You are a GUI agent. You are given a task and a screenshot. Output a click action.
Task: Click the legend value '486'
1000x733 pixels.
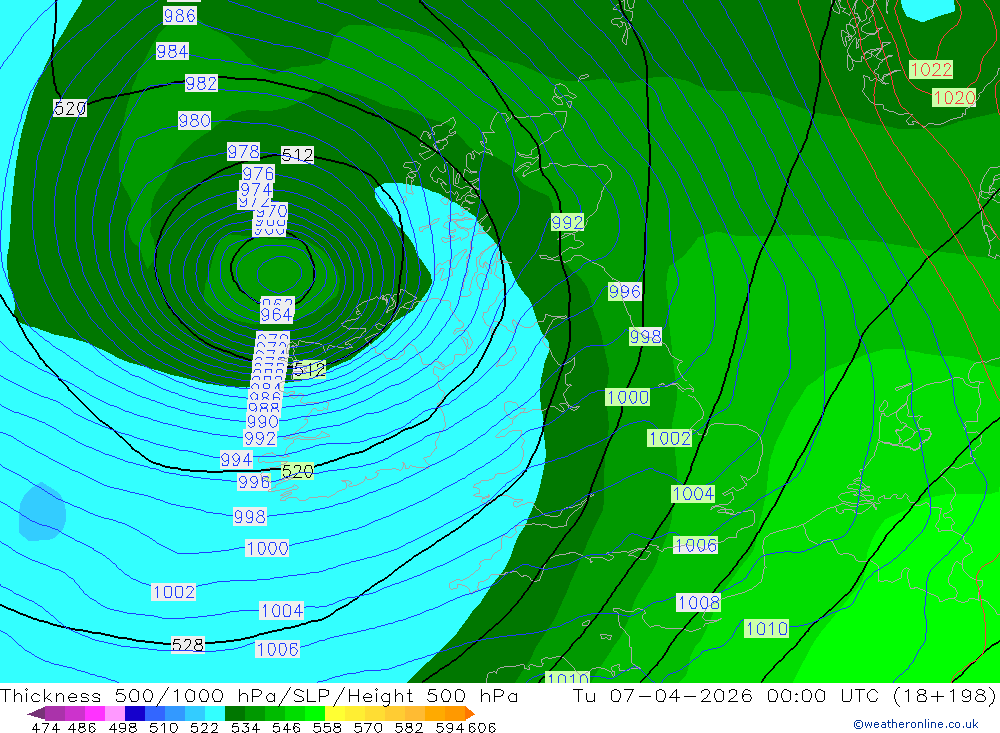tap(82, 727)
